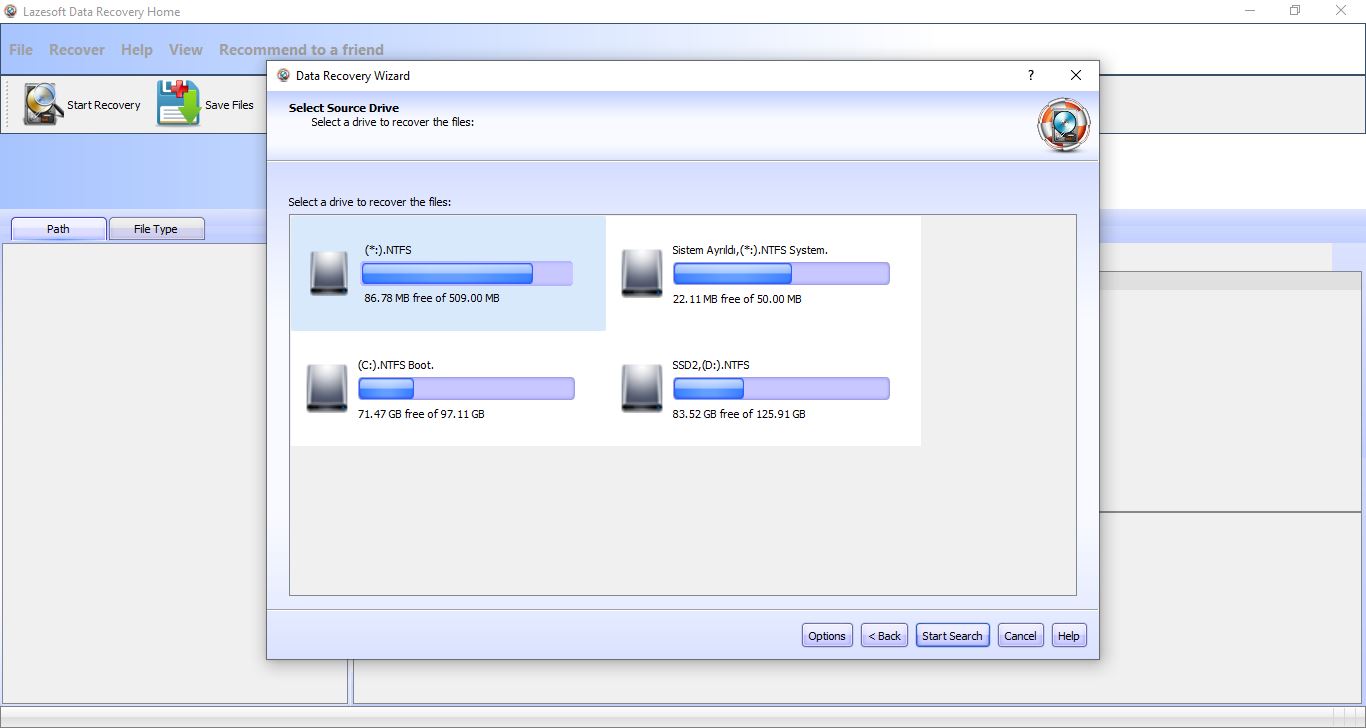Click the '(C:).NTFS Boot.' label

click(x=396, y=365)
